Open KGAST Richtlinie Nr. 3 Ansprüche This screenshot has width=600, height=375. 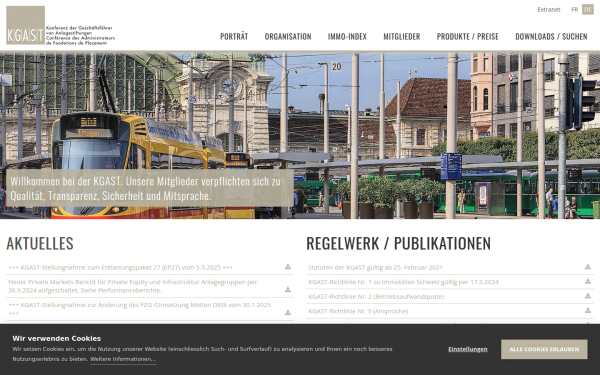(x=358, y=311)
